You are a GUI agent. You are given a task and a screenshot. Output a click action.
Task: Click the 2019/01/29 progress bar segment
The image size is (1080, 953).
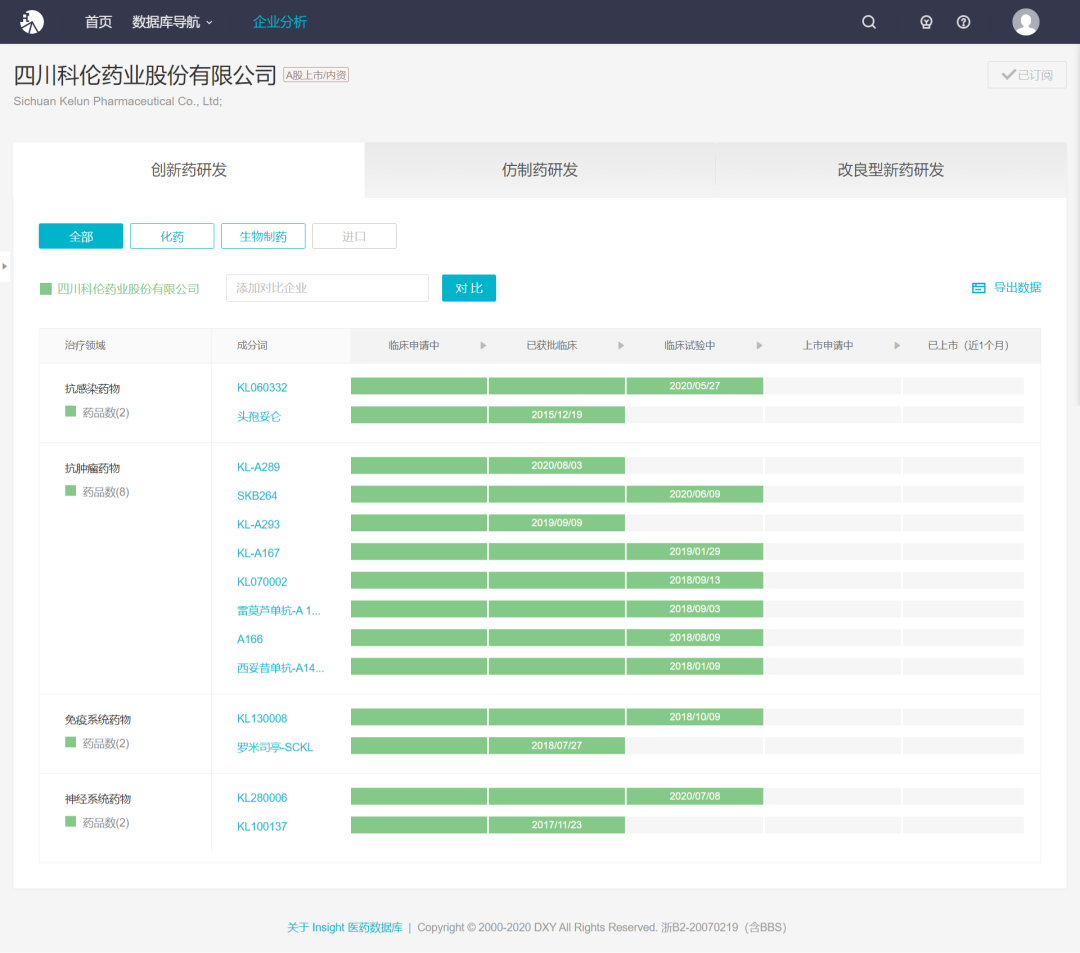pyautogui.click(x=694, y=552)
